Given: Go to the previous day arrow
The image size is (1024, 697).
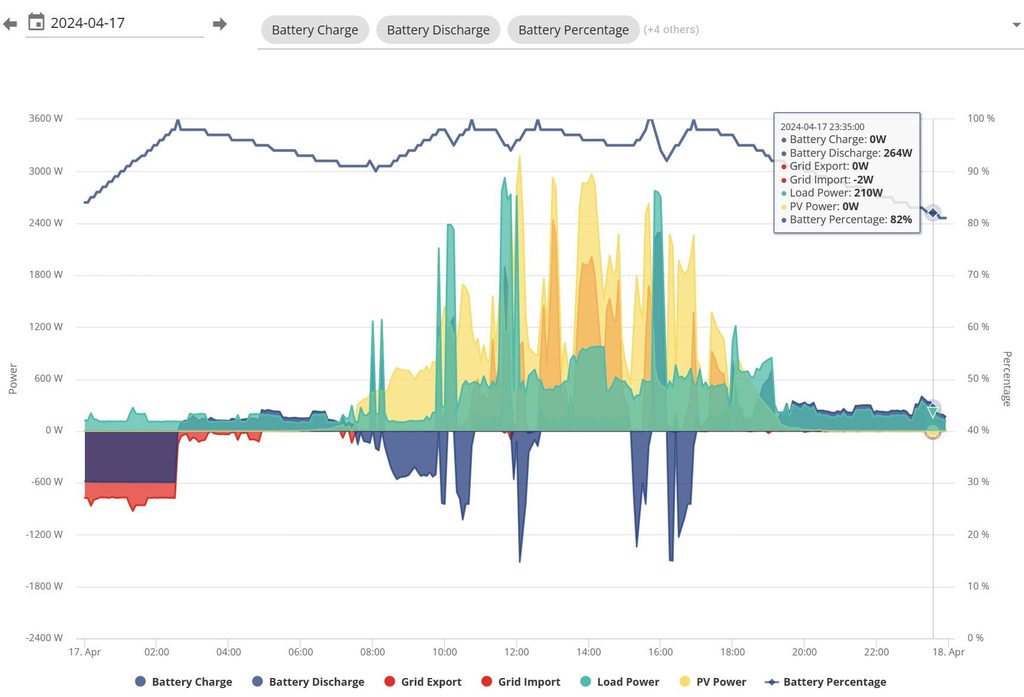Looking at the screenshot, I should 10,23.
